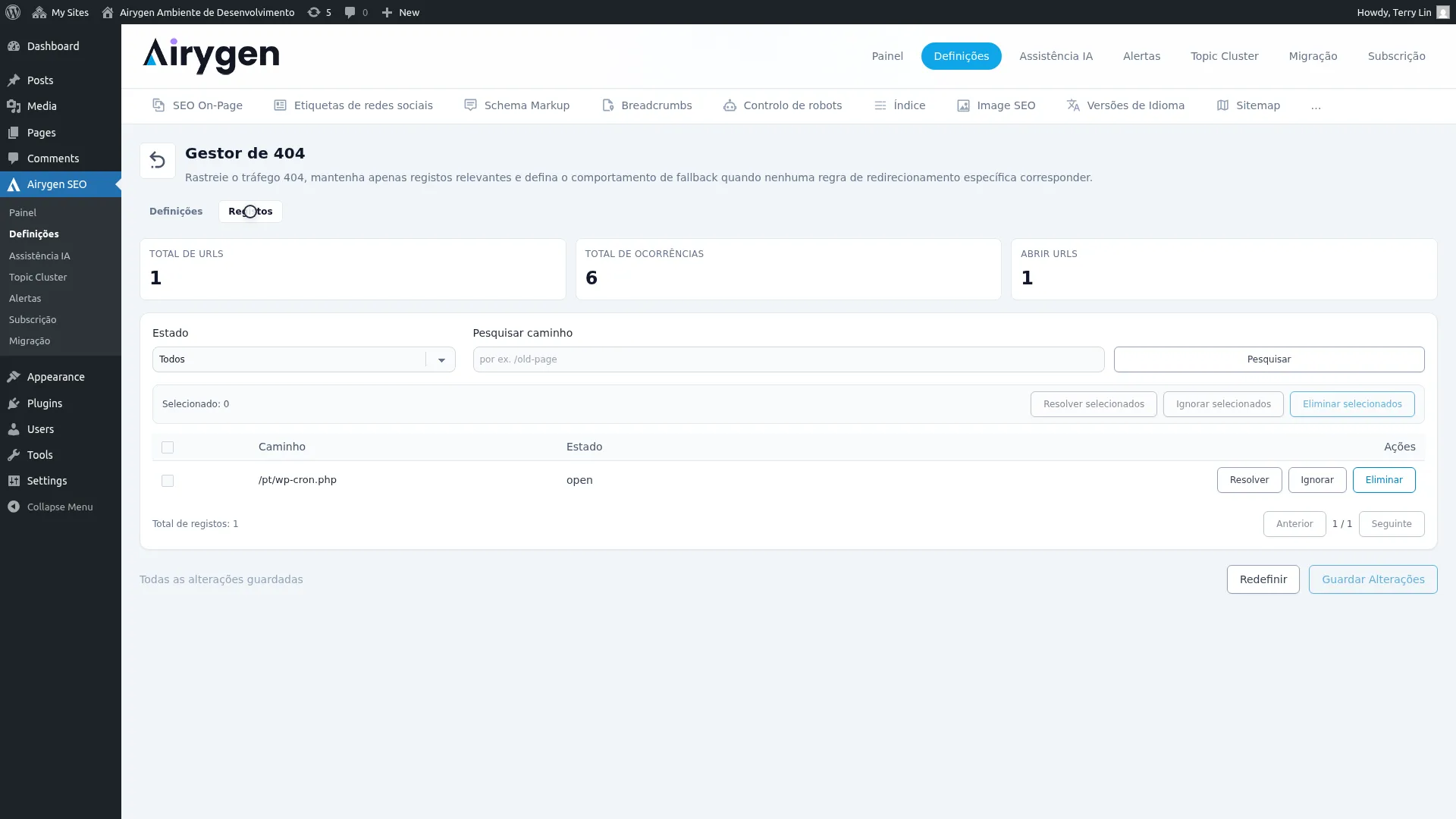Open Painel in sidebar submenu
This screenshot has height=819, width=1456.
(23, 213)
